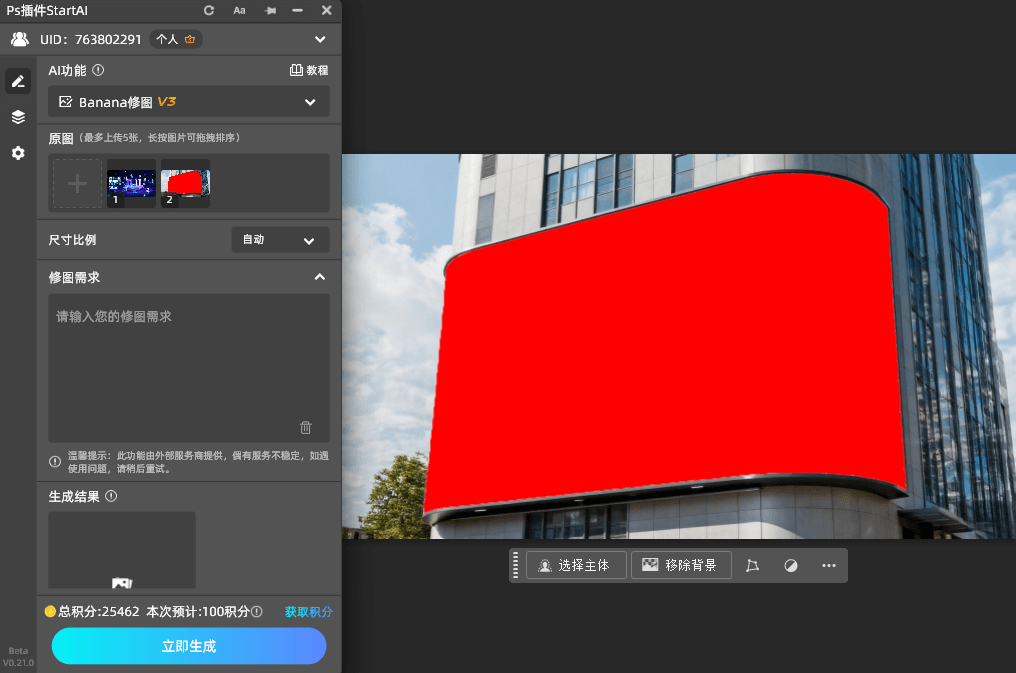Open the 获取积分 link
Viewport: 1016px width, 673px height.
click(x=308, y=612)
